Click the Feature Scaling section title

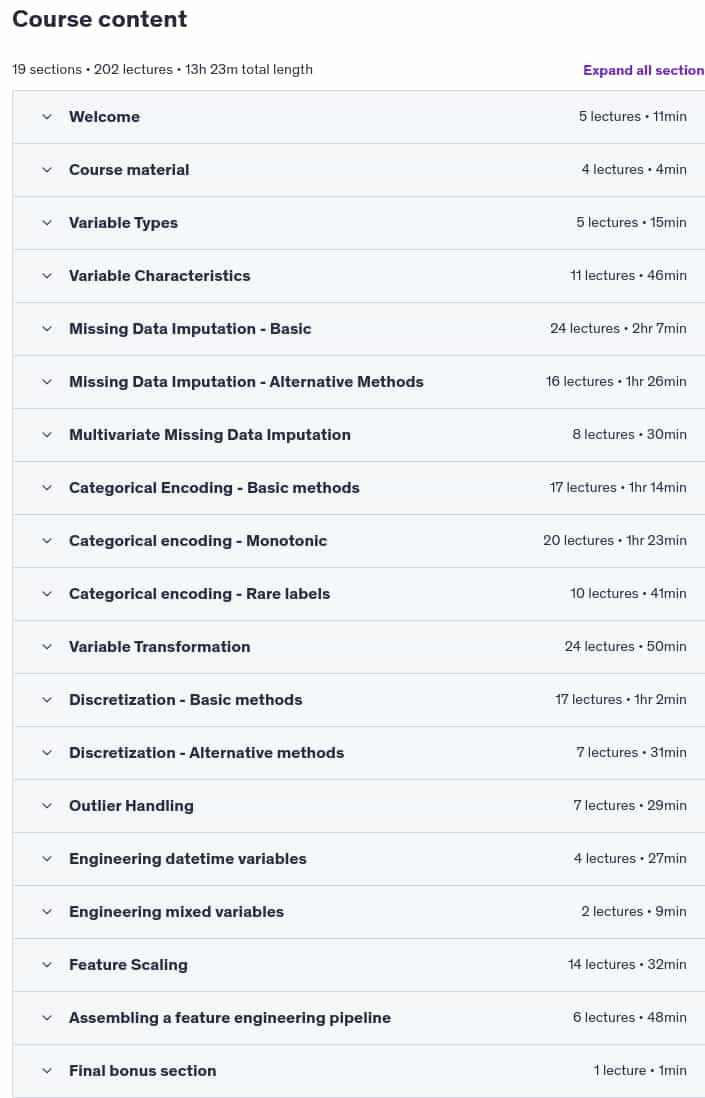128,965
